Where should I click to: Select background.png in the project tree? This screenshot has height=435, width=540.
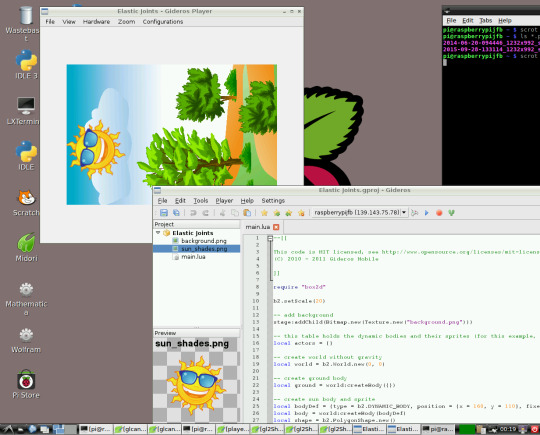point(204,241)
